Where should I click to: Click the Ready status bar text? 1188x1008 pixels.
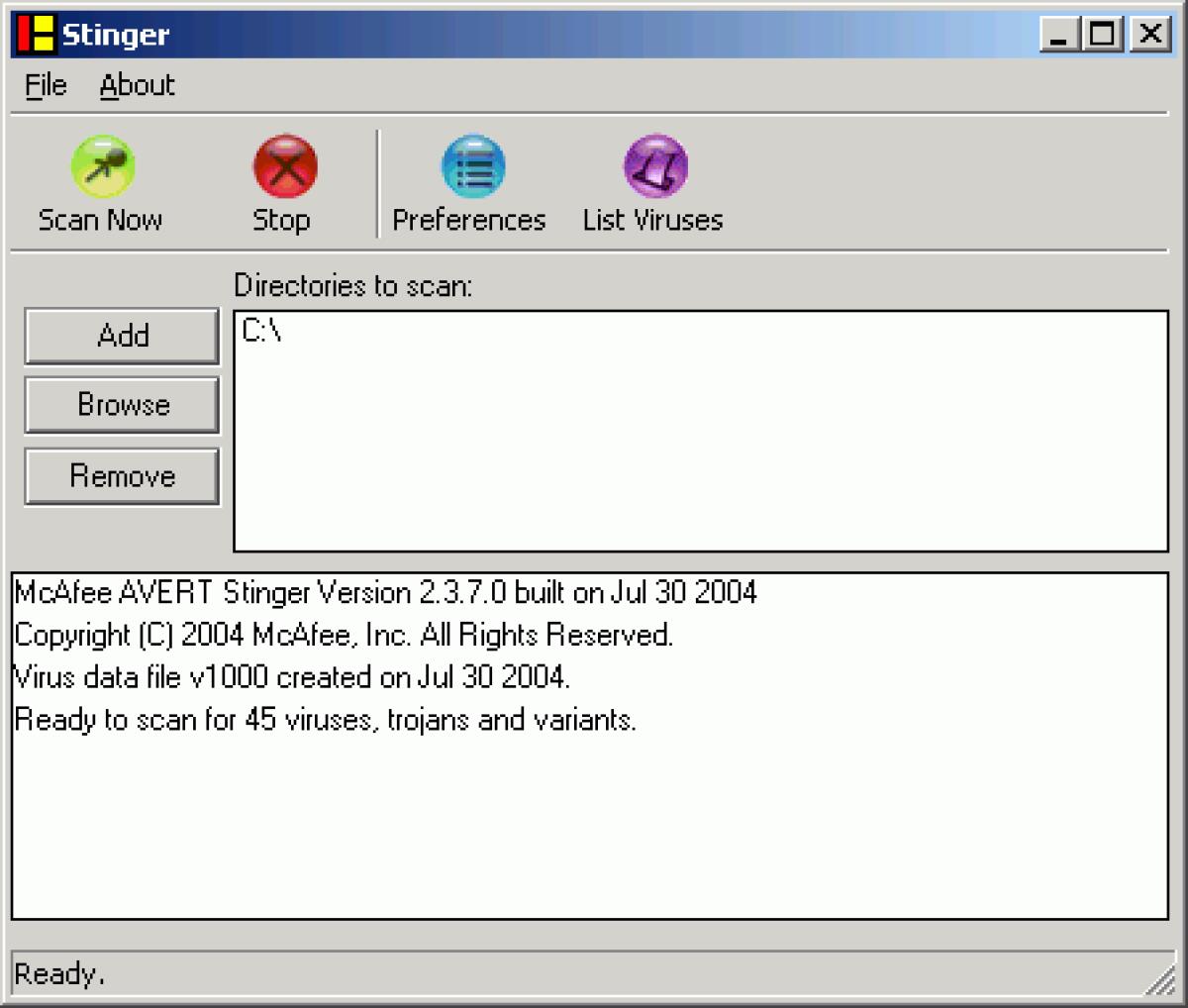pos(59,974)
